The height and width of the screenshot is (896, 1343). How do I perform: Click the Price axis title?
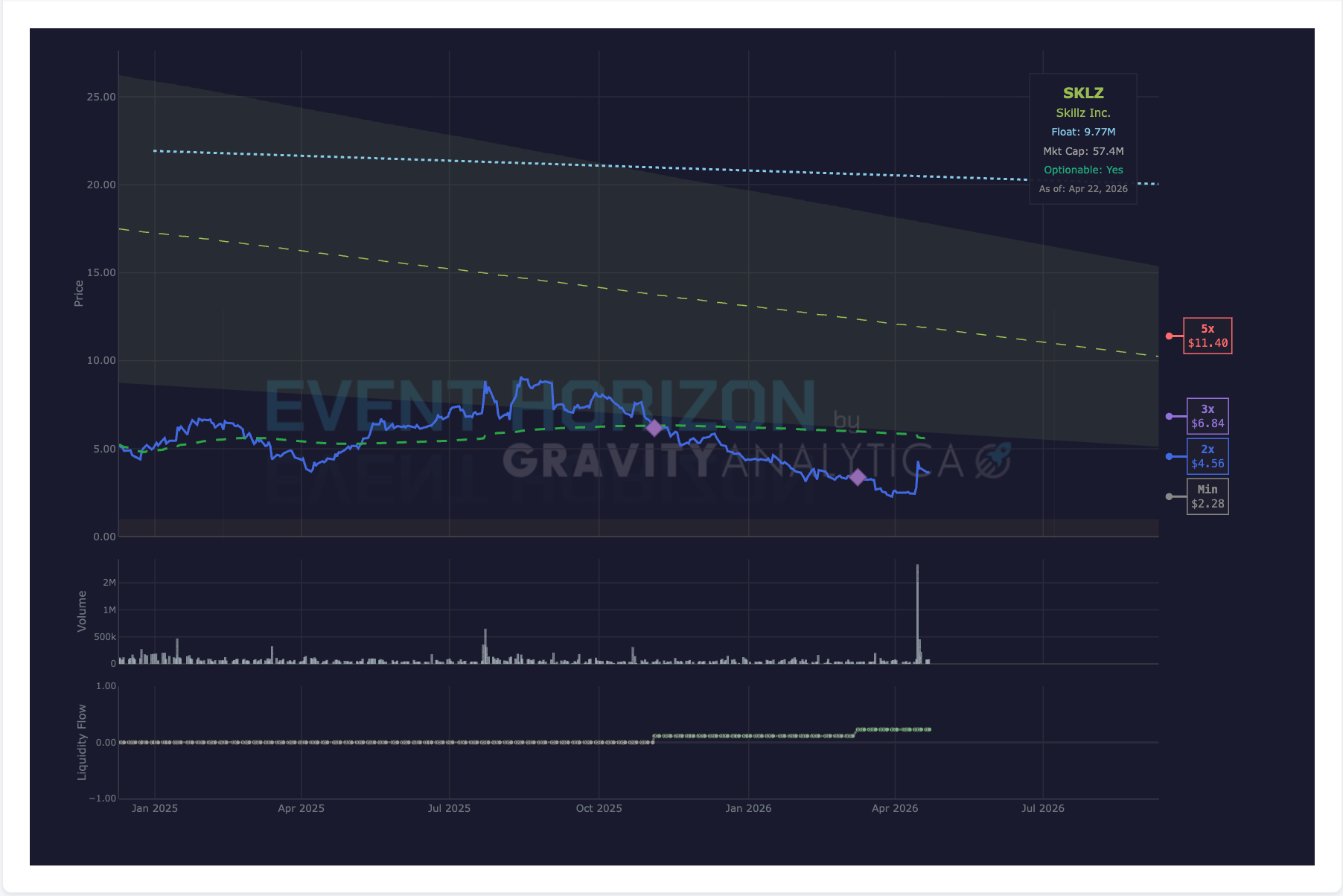(79, 293)
